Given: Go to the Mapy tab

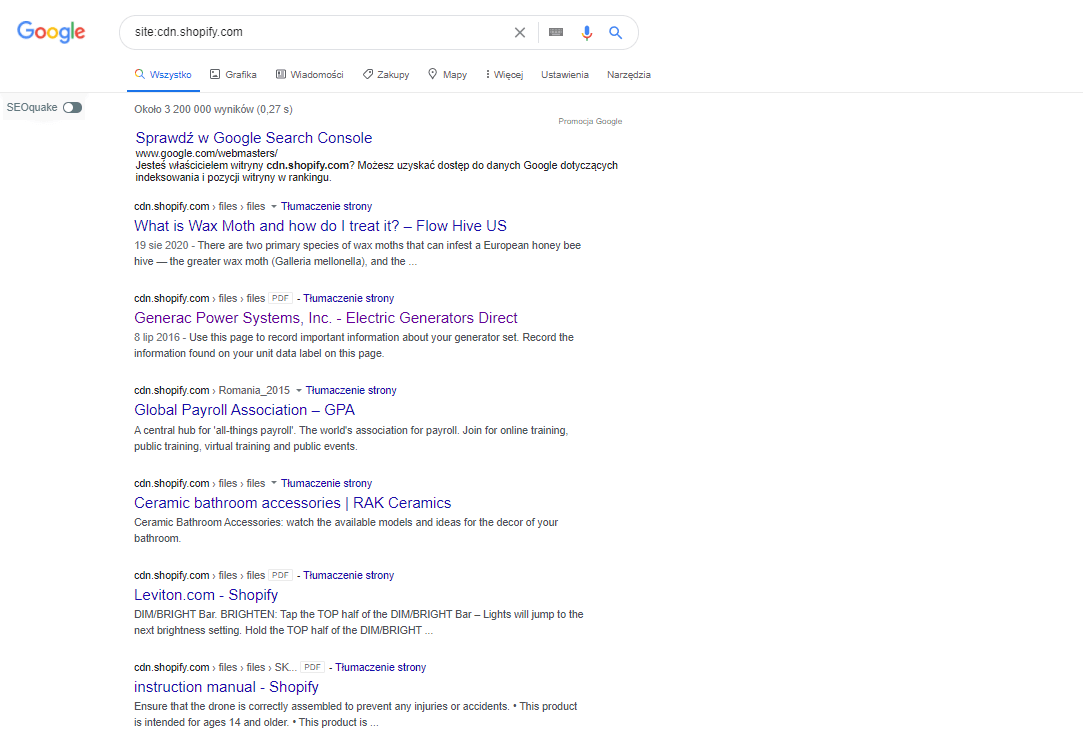Looking at the screenshot, I should (447, 75).
